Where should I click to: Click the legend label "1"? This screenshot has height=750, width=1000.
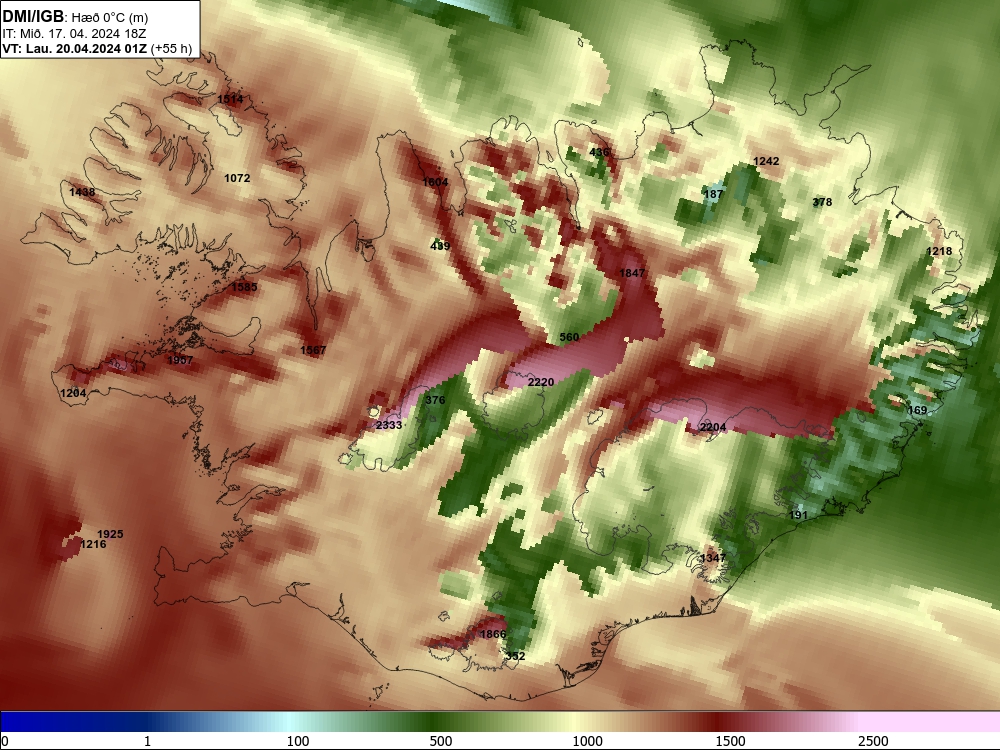point(147,741)
